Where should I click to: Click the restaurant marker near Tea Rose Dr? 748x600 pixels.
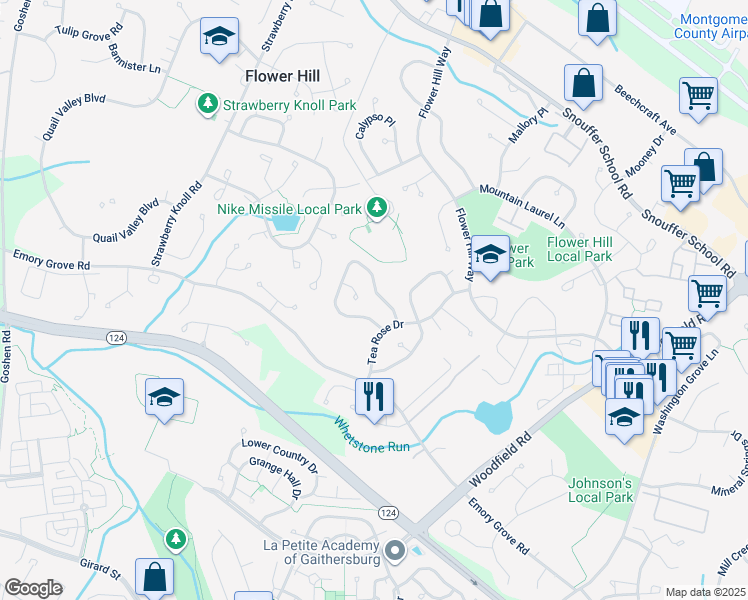coord(374,398)
